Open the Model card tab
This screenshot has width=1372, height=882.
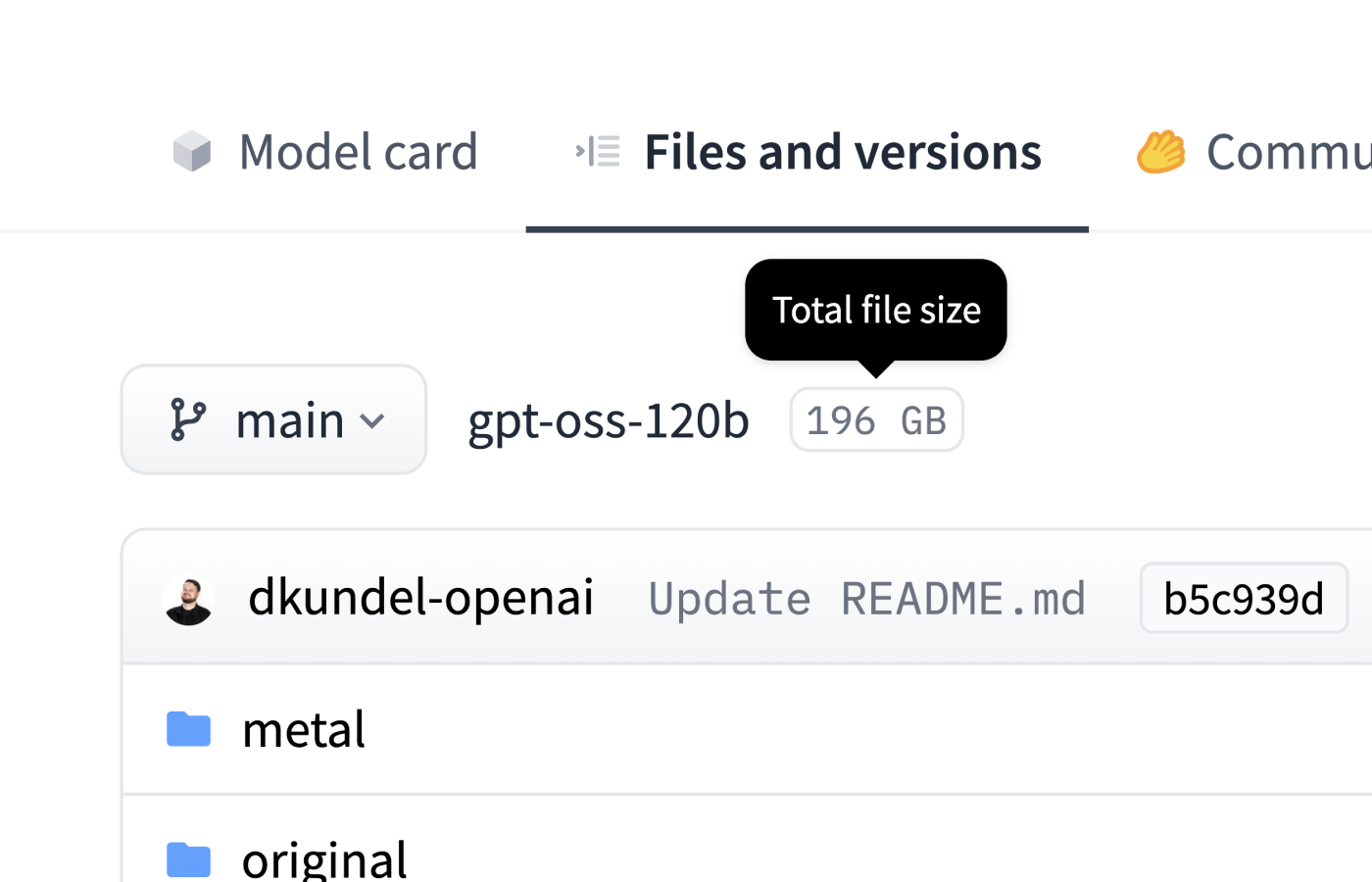point(358,152)
